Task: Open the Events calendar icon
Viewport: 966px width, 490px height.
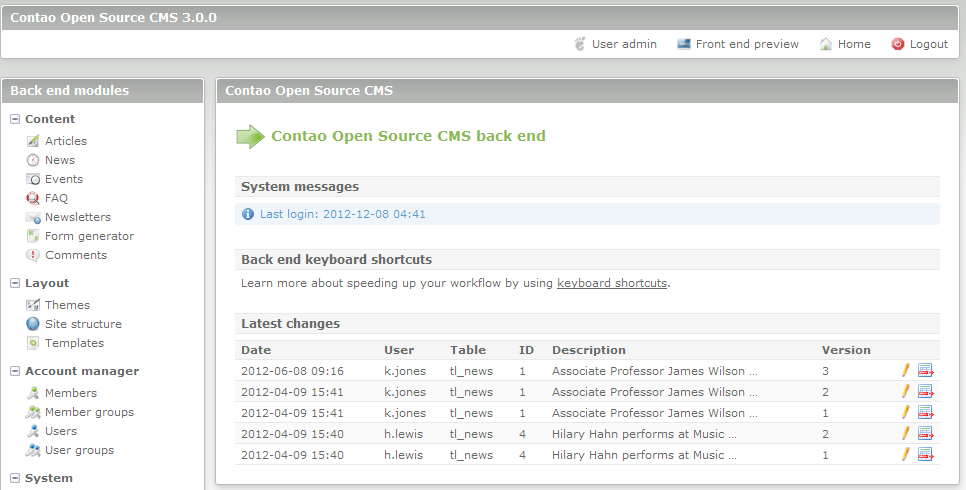Action: pos(34,179)
